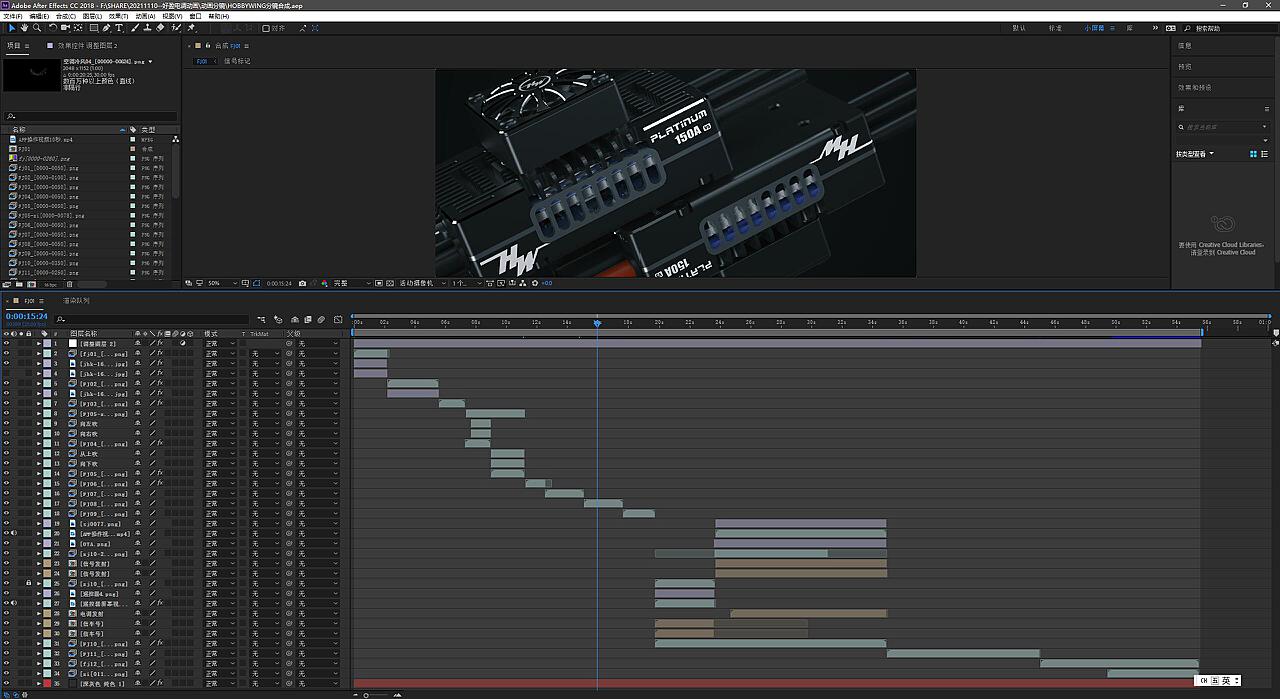1280x699 pixels.
Task: Toggle visibility of layer 5 PJ02 png
Action: [x=6, y=383]
